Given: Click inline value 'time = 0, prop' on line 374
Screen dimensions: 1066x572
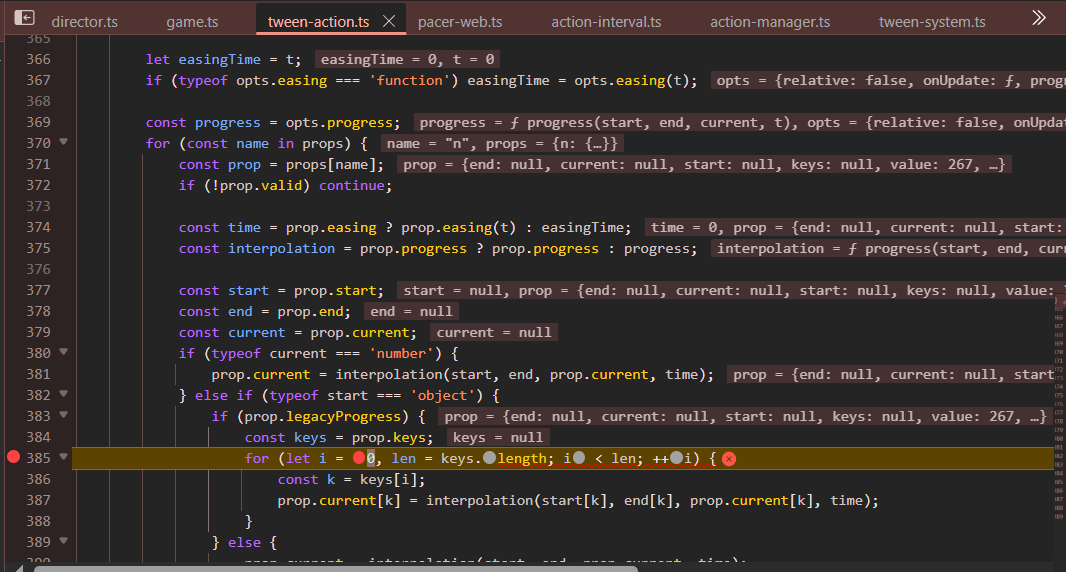Looking at the screenshot, I should click(x=855, y=228).
